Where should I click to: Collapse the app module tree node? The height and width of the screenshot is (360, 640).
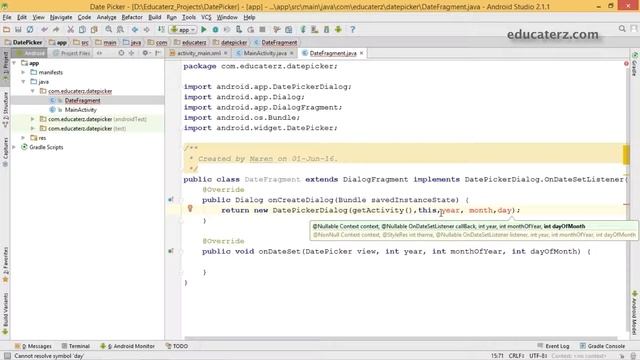[14, 63]
